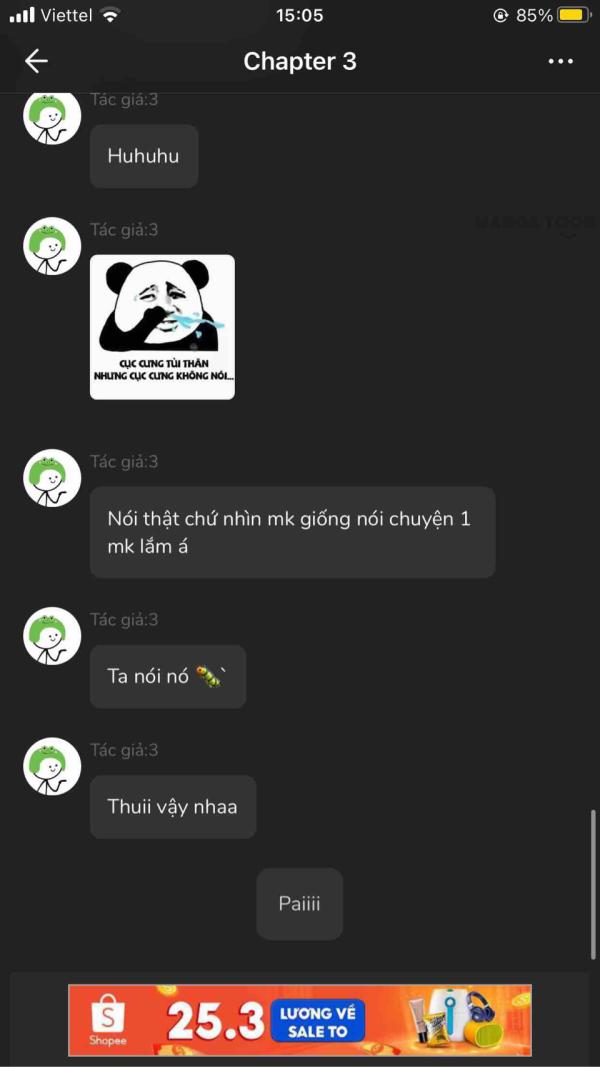Tap the avatar next to the panda meme
Screen dimensions: 600x1067
pos(52,246)
